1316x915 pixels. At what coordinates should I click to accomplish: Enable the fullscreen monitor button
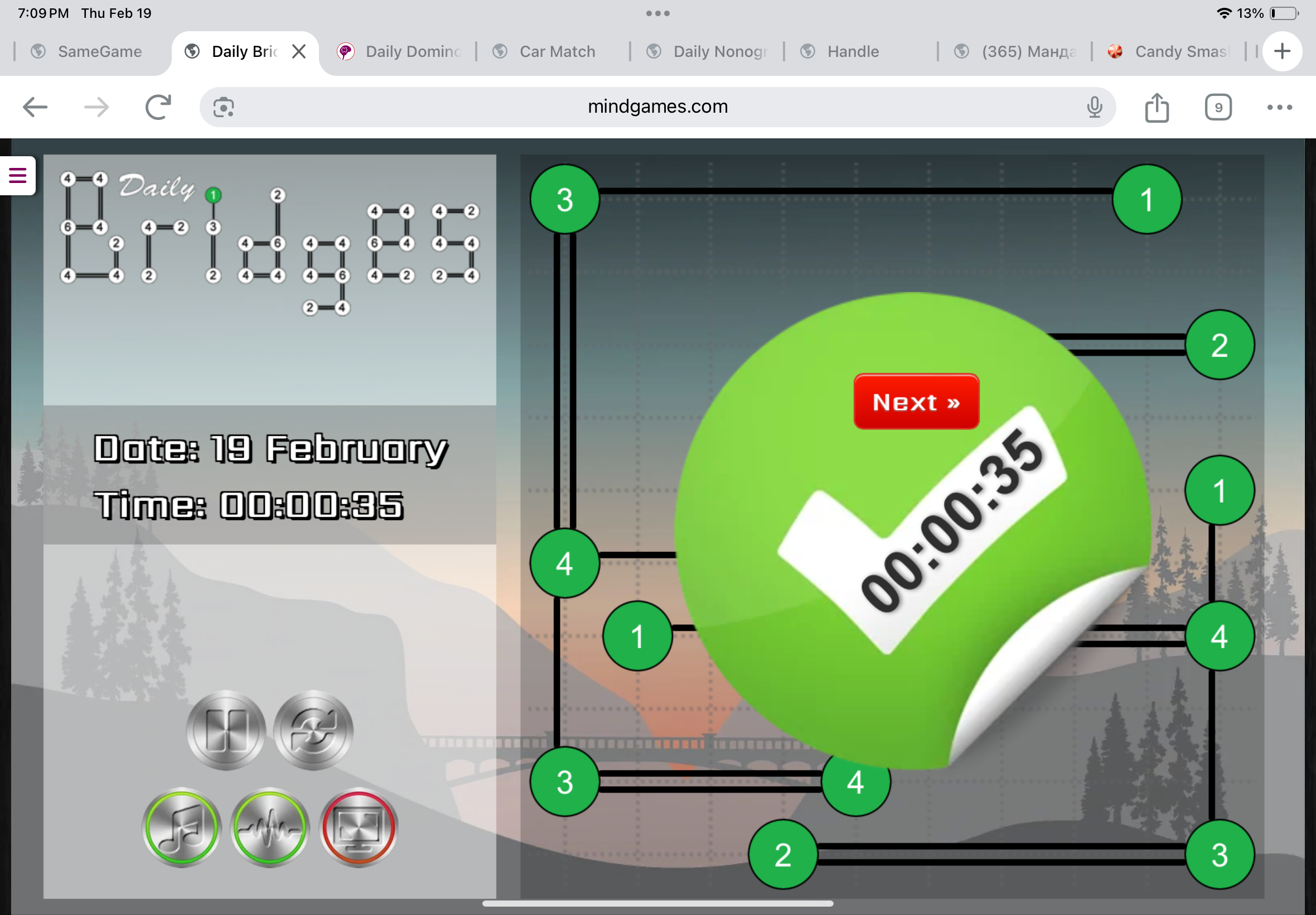click(x=358, y=827)
